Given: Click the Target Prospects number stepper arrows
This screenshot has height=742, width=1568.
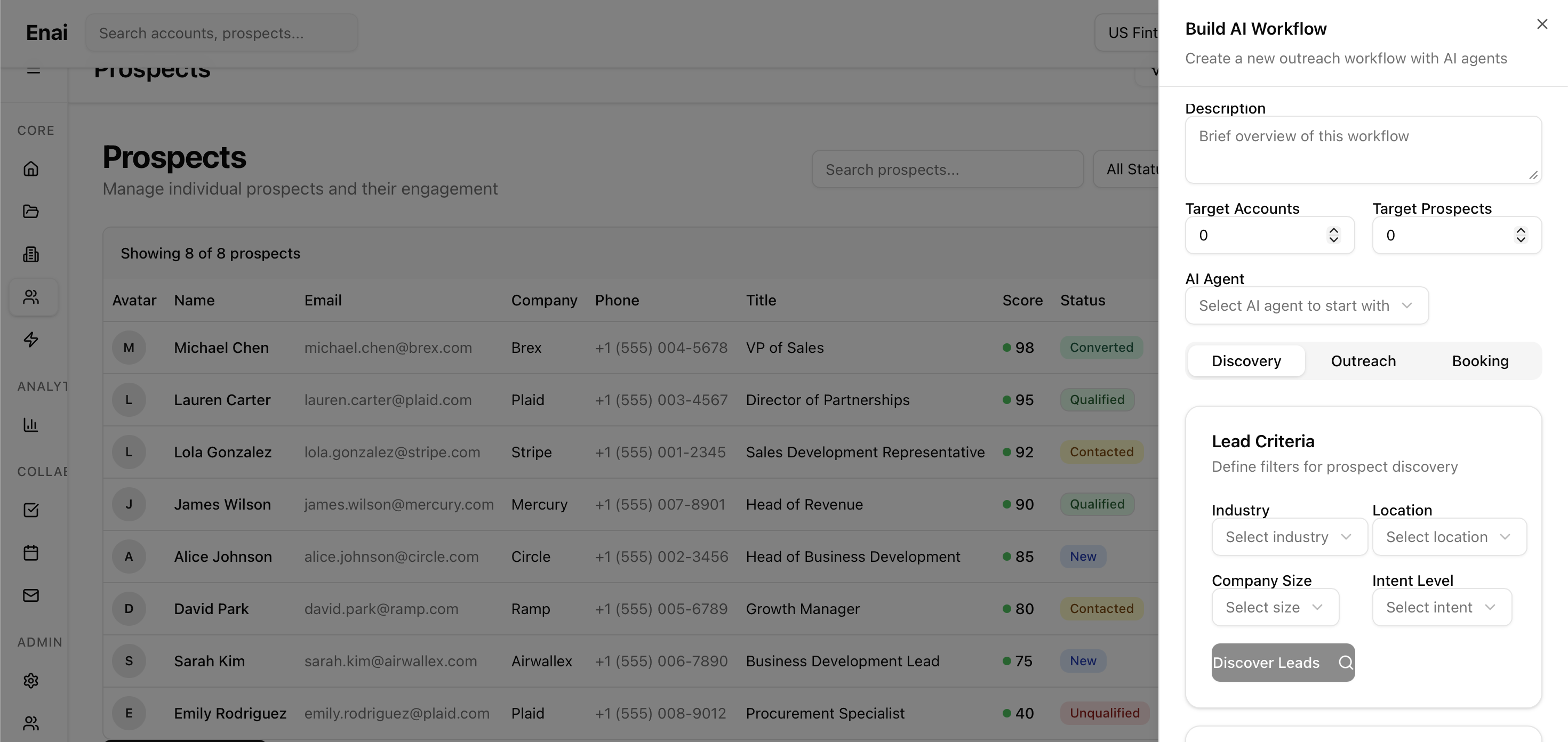Looking at the screenshot, I should (1520, 236).
